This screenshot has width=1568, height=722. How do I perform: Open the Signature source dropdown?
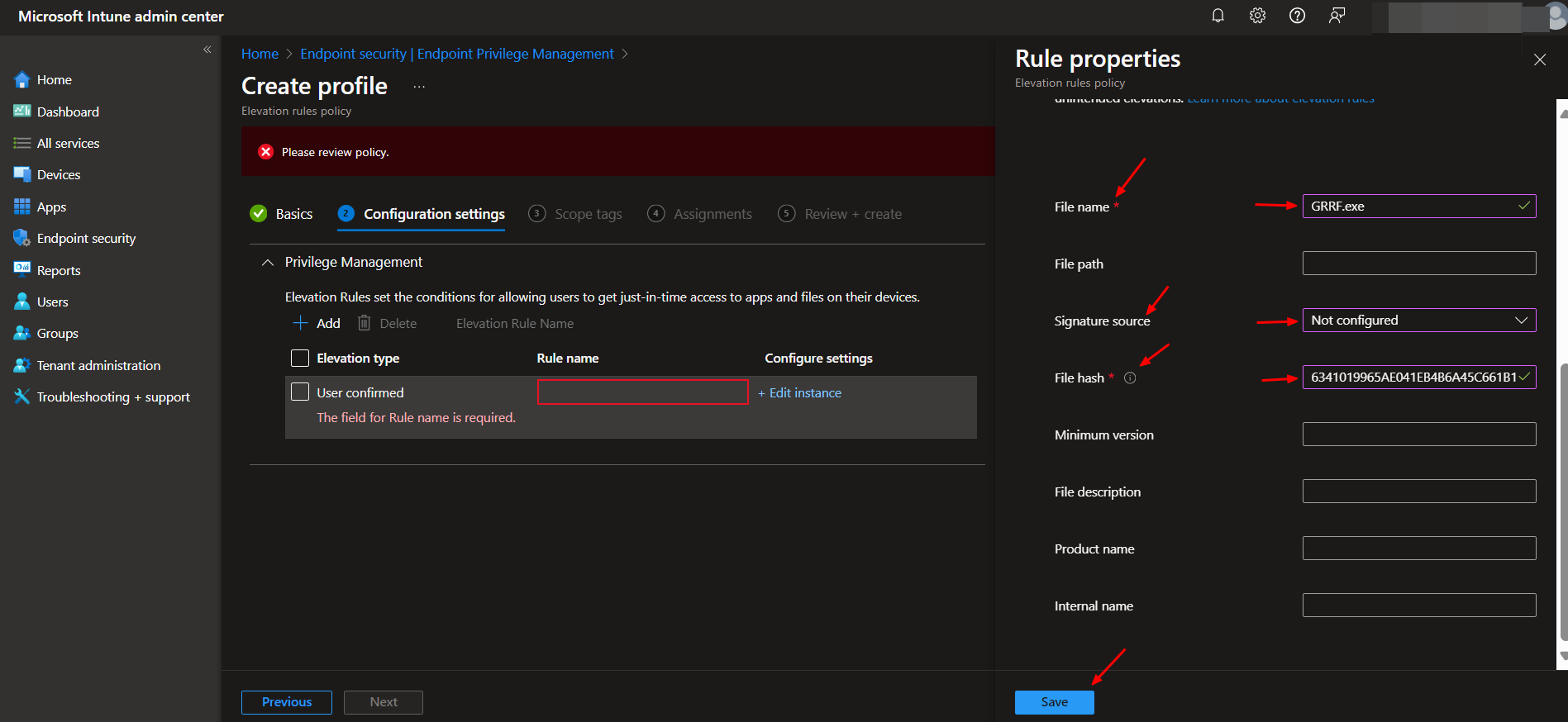pos(1418,321)
